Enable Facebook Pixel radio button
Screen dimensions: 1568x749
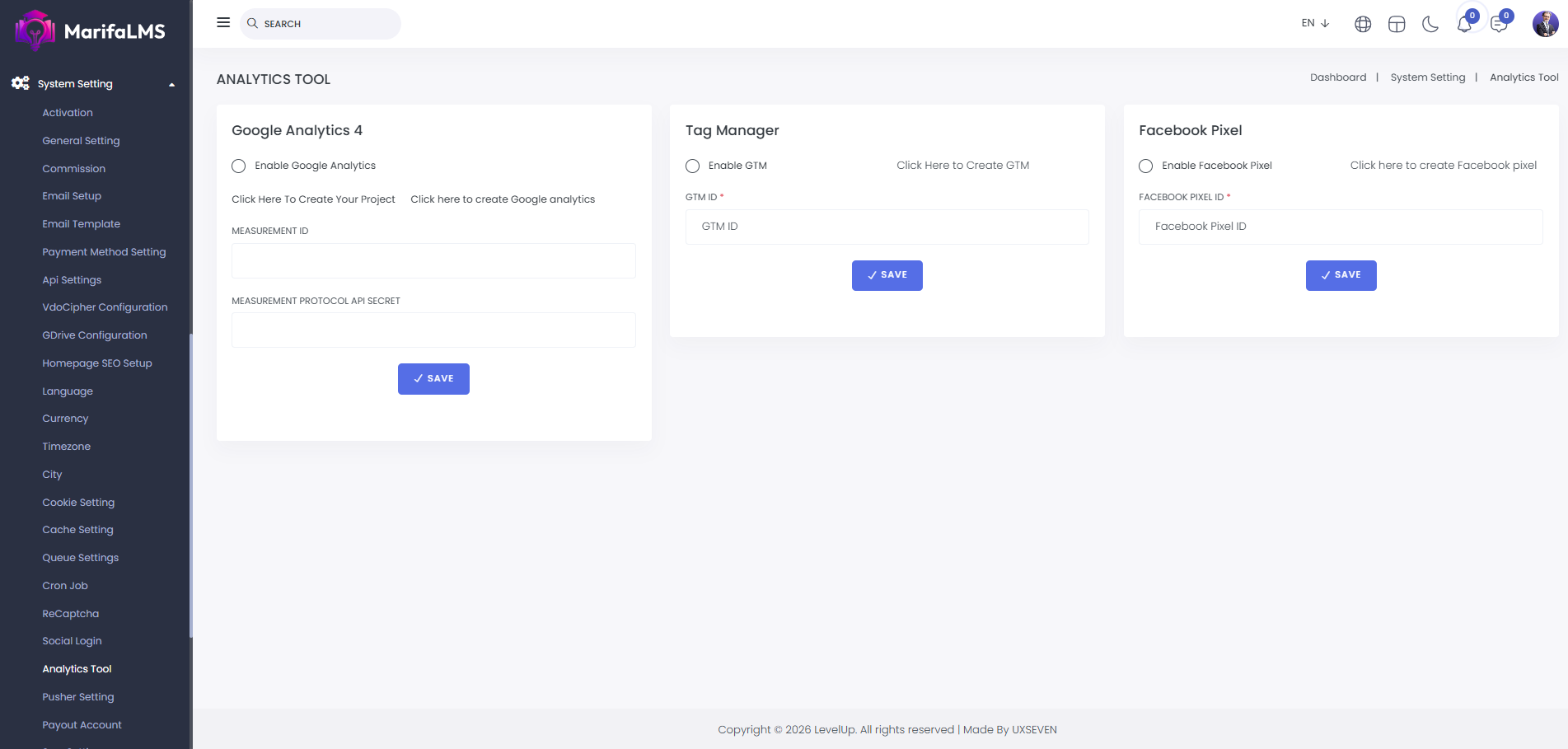(1146, 166)
